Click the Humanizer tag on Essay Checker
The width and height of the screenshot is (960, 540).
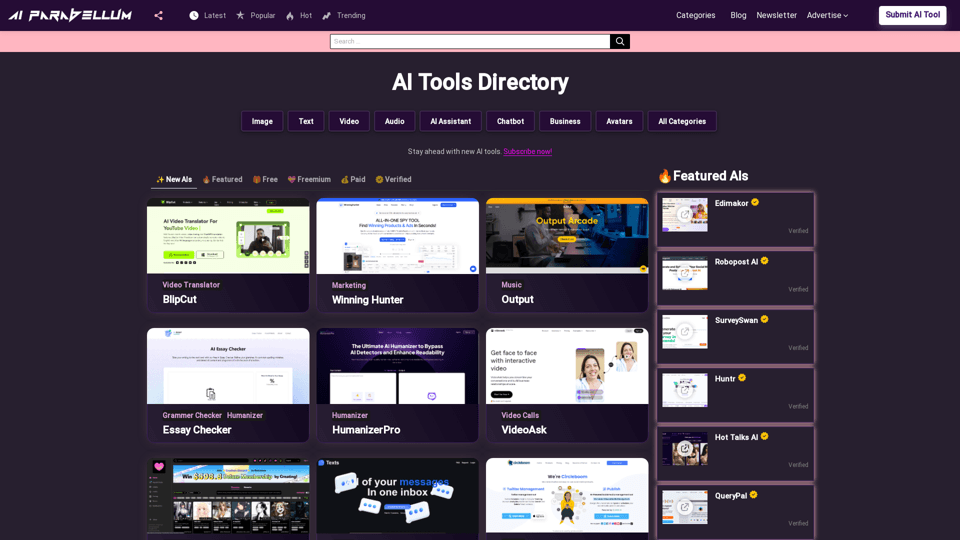point(245,415)
